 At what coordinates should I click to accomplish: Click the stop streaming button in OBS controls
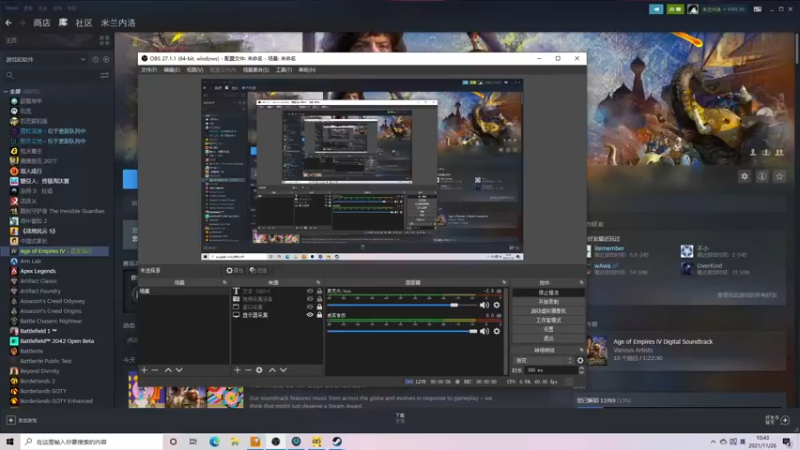[548, 293]
